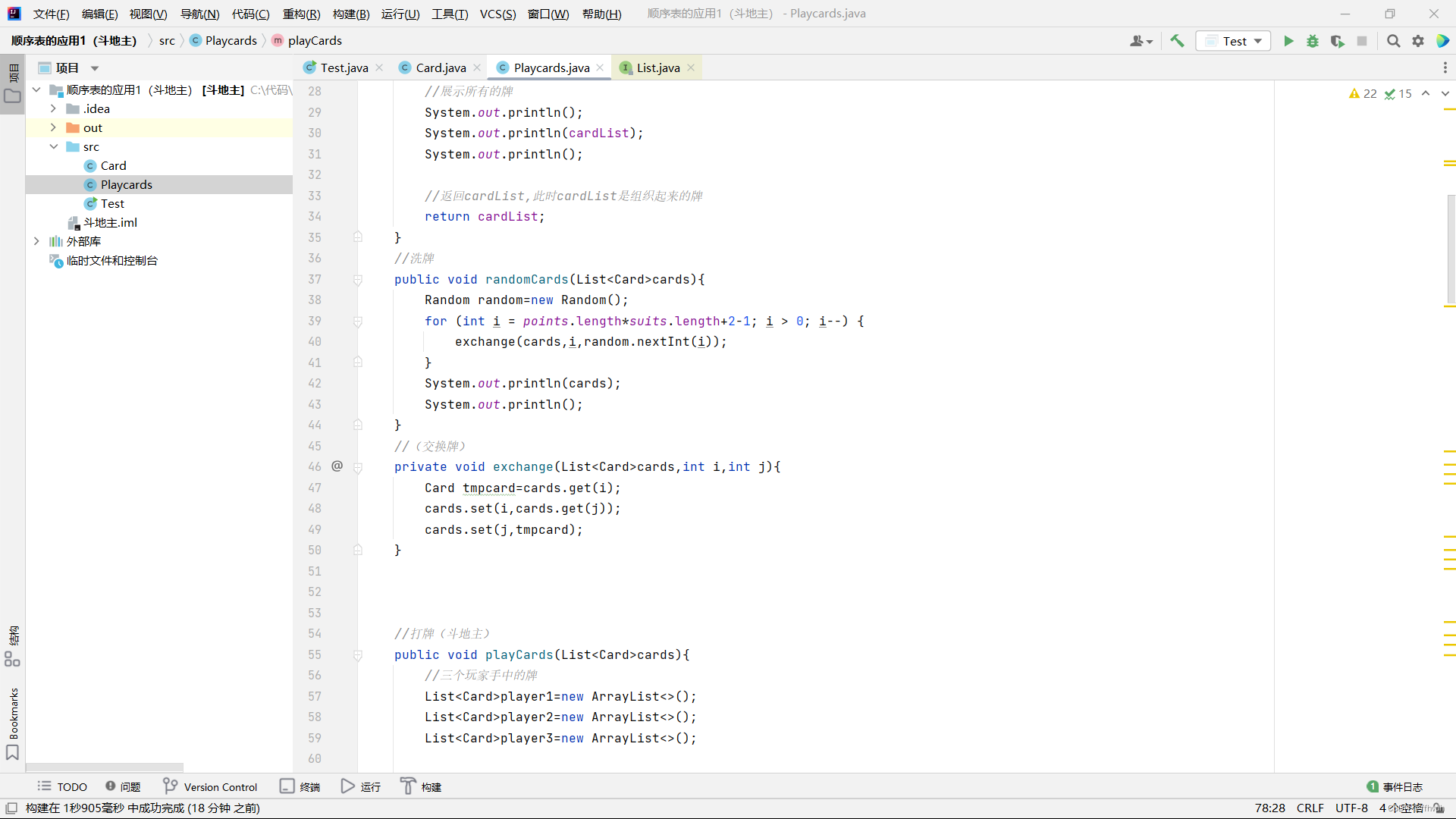Click the green Run button
The image size is (1456, 819).
coord(1288,41)
